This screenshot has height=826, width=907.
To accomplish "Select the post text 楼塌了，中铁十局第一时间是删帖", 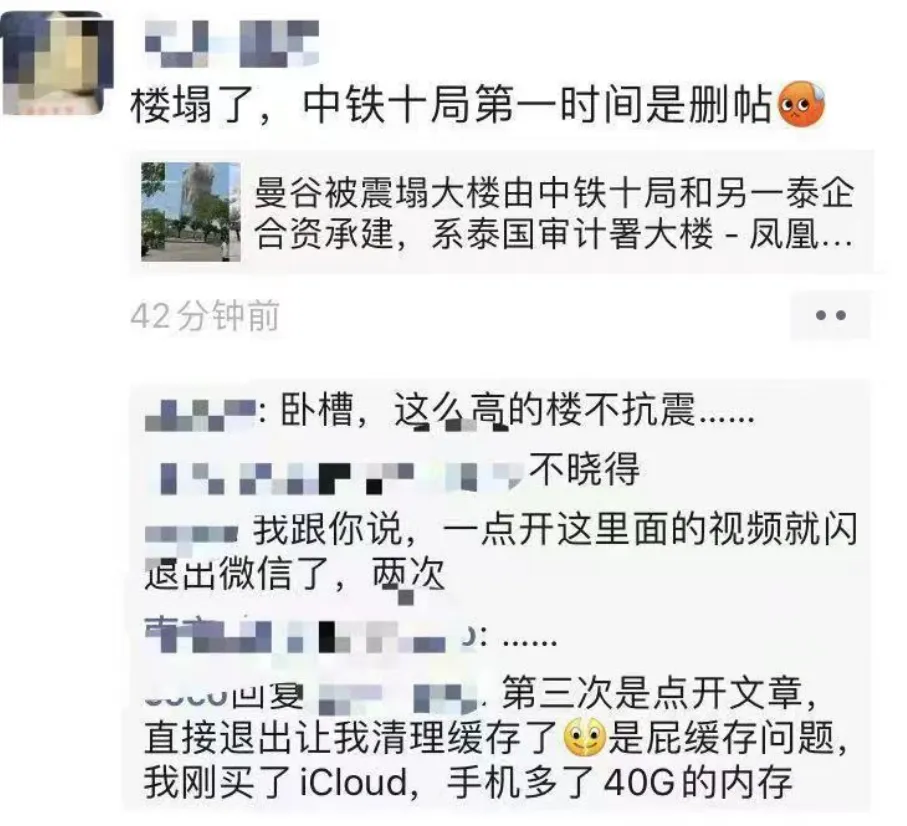I will 452,105.
